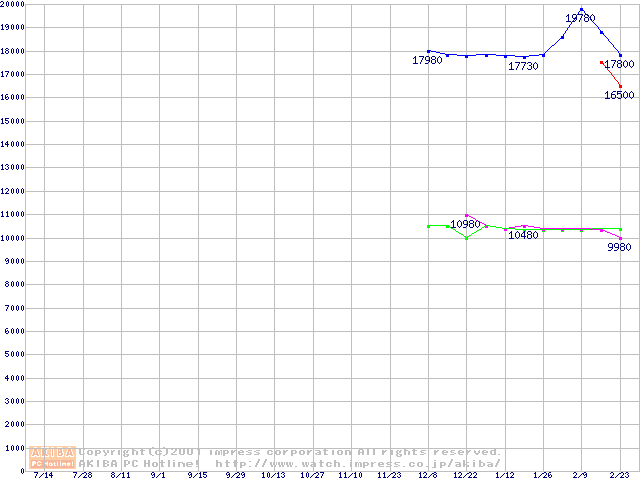
Task: Click the 20000 y-axis label
Action: pos(13,4)
